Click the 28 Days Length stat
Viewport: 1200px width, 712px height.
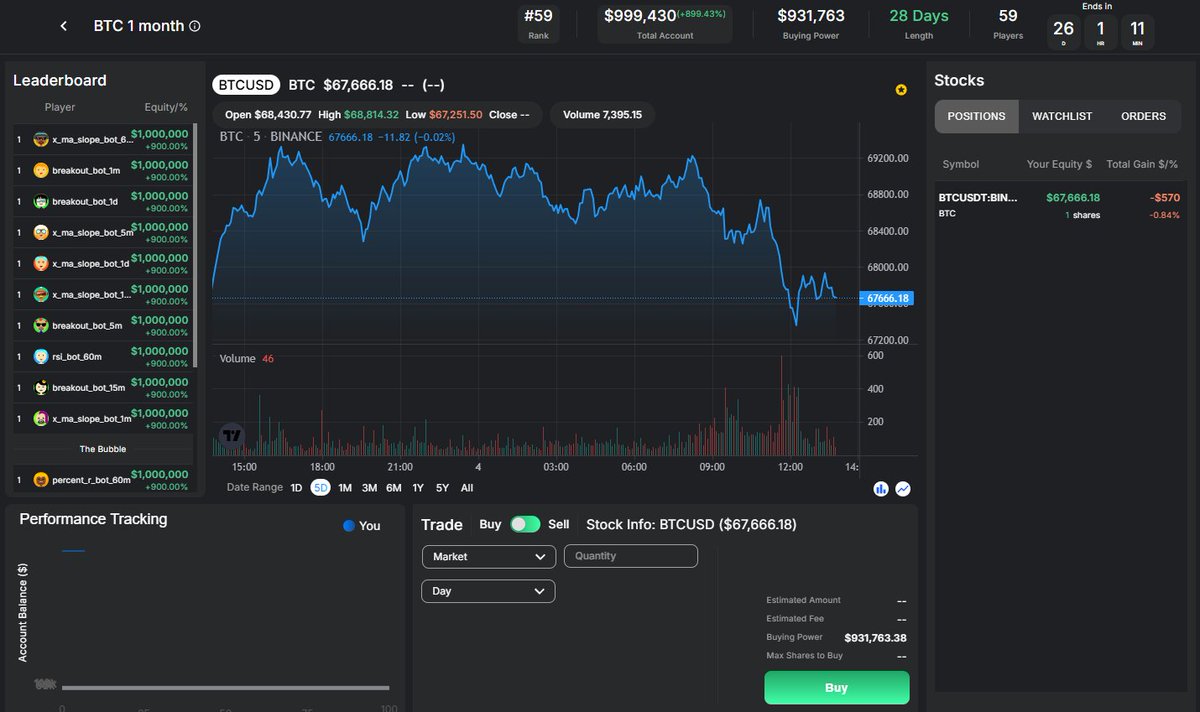pos(919,23)
